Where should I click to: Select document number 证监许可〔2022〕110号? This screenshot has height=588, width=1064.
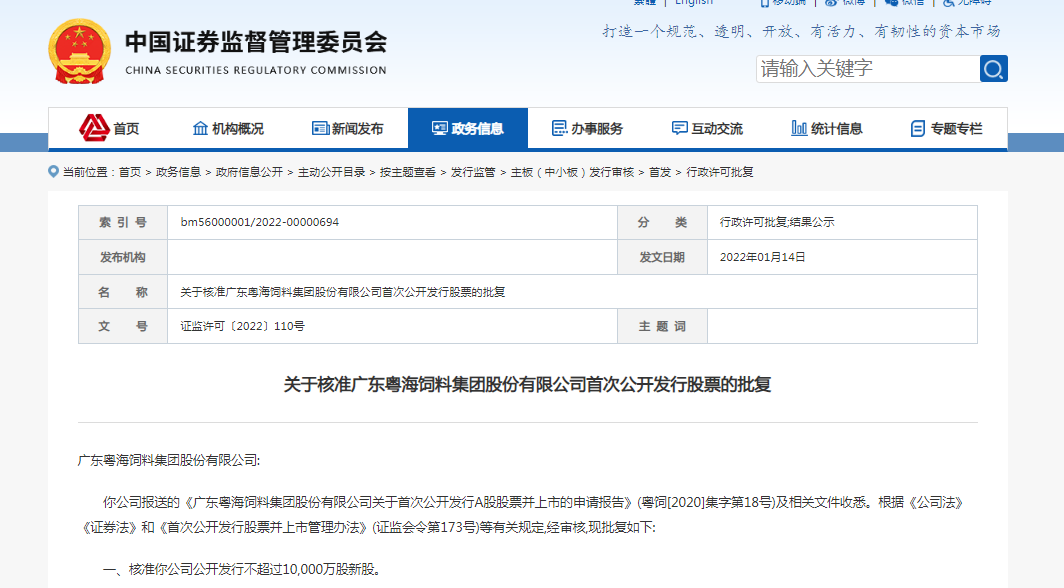tap(242, 326)
